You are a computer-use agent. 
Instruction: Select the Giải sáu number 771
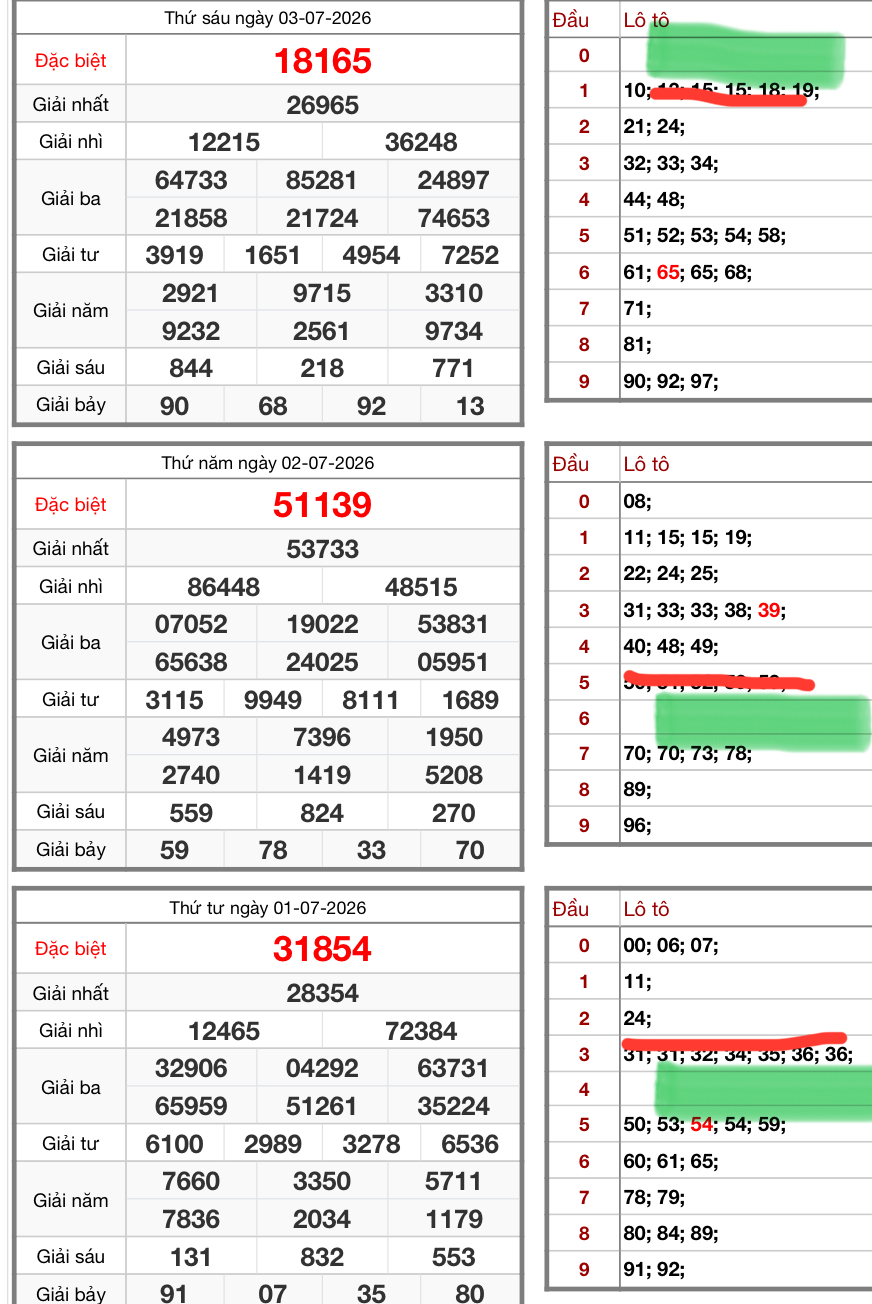[x=453, y=368]
